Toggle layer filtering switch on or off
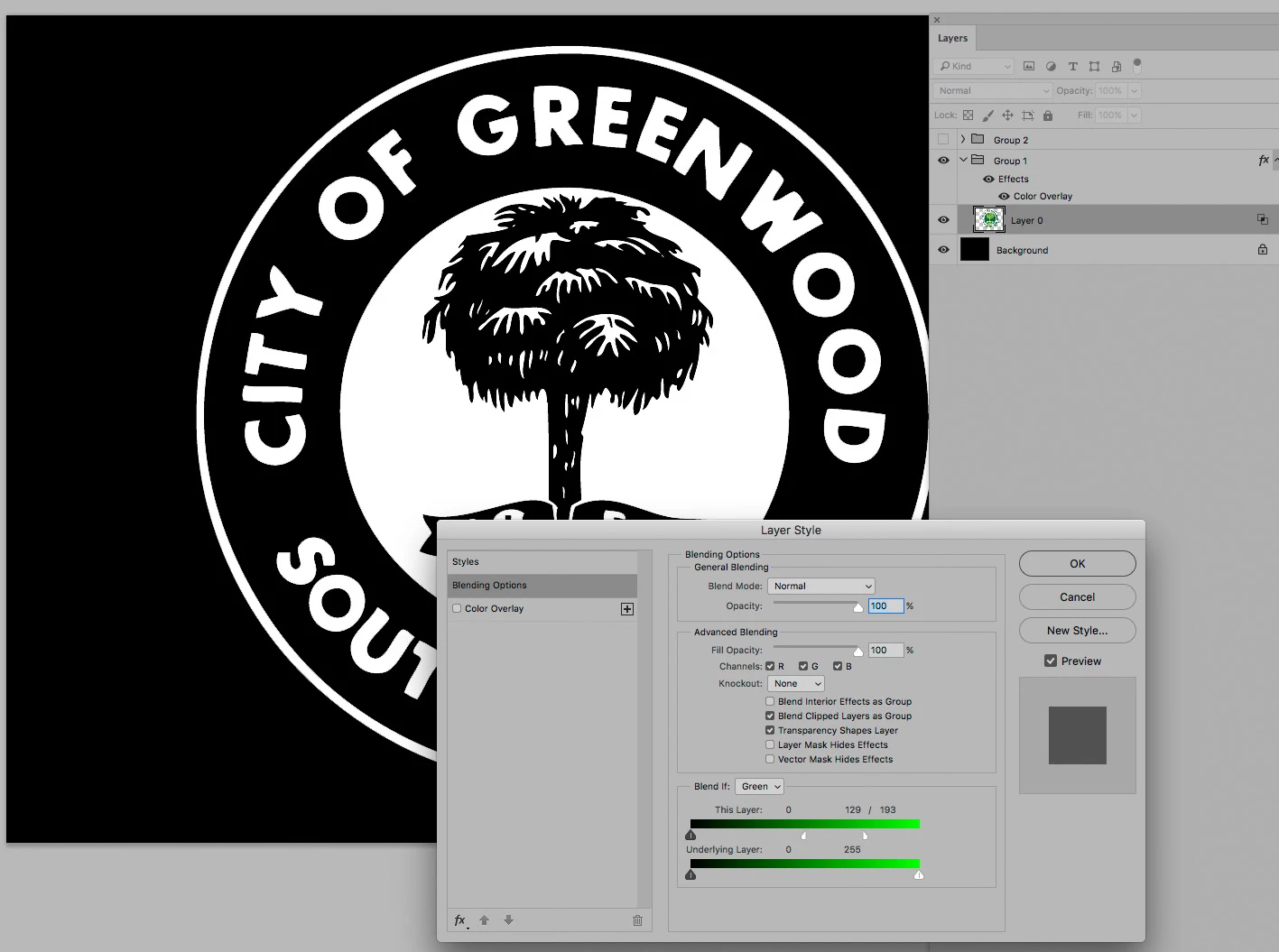Screen dimensions: 1279x952 [x=1137, y=65]
